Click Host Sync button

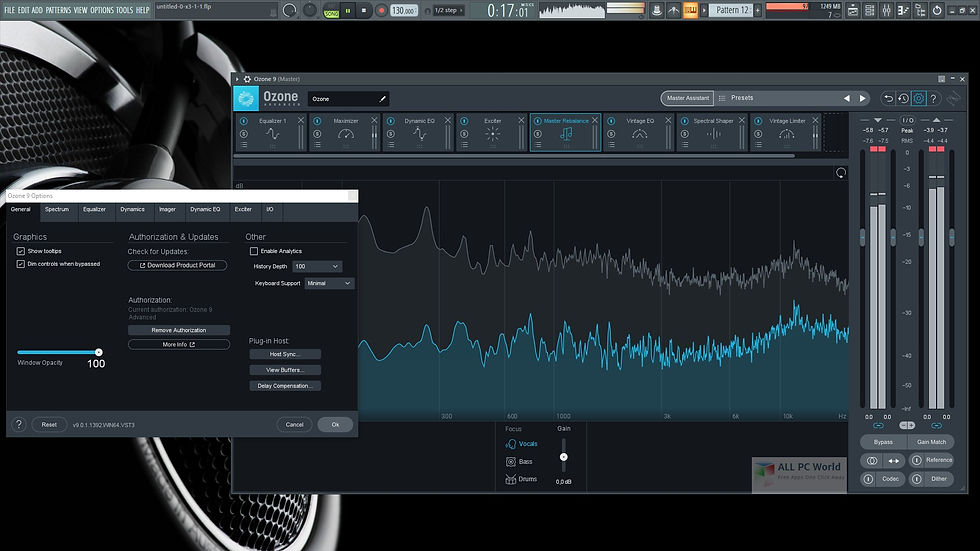tap(285, 354)
